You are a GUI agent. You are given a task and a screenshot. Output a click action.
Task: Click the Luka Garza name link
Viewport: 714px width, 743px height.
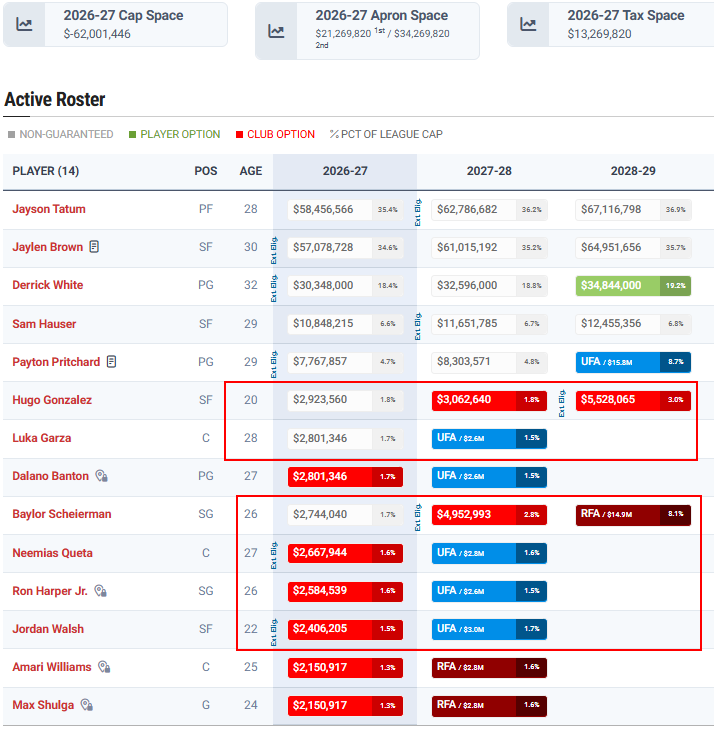42,438
